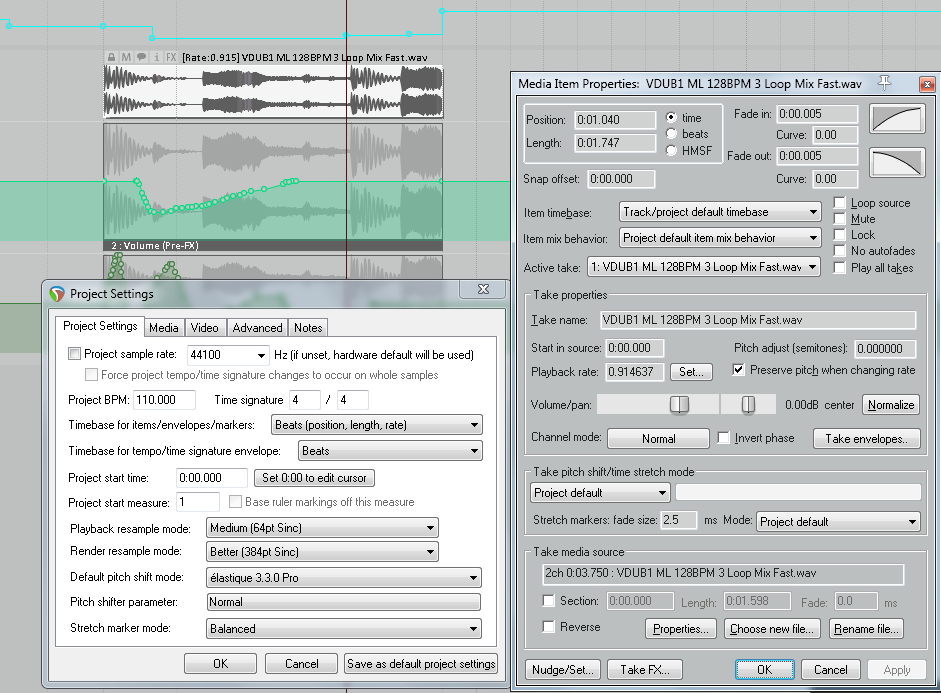Screen dimensions: 941x693
Task: Click the fade-in curve shape button
Action: pyautogui.click(x=895, y=119)
